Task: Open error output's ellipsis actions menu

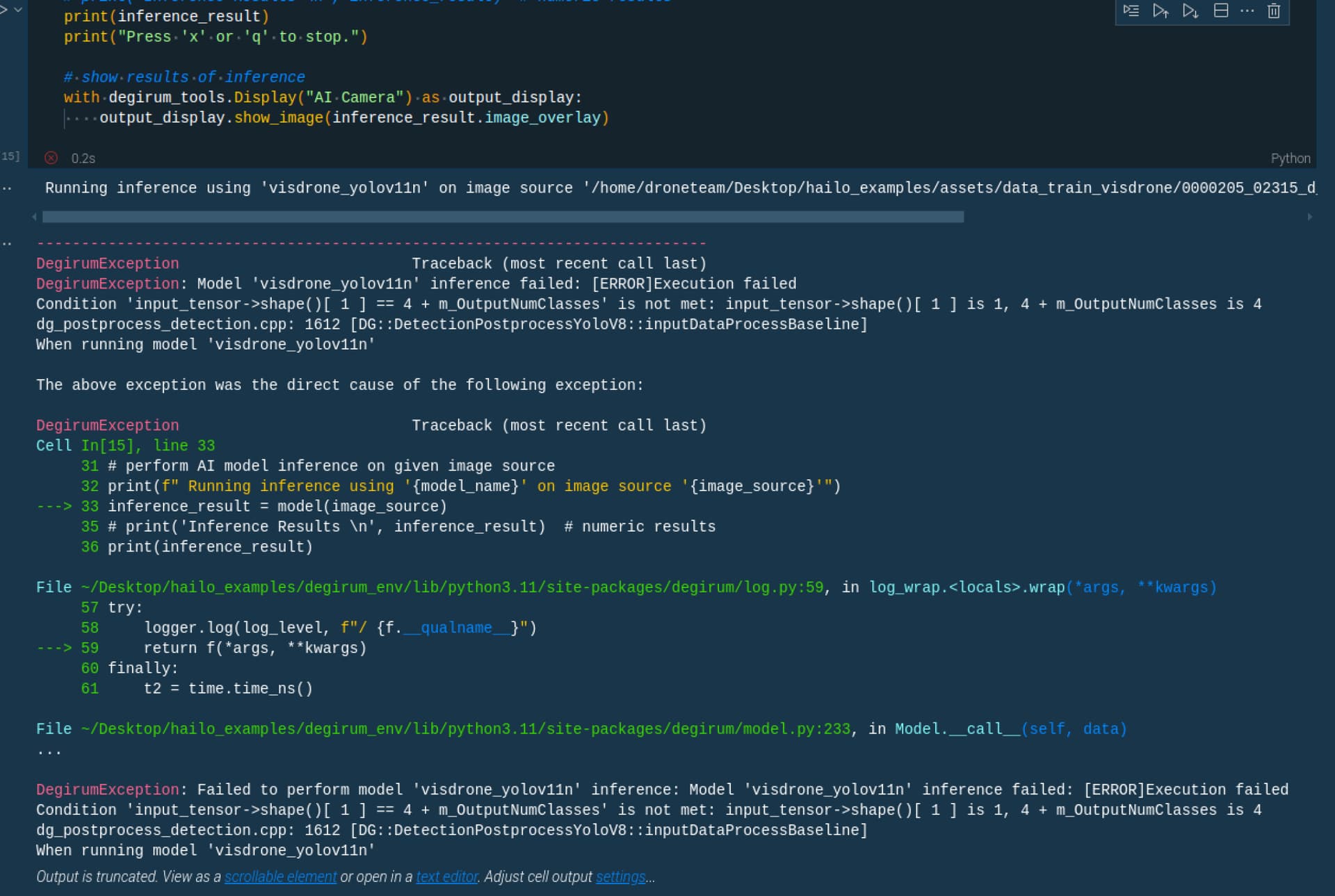Action: pos(7,243)
